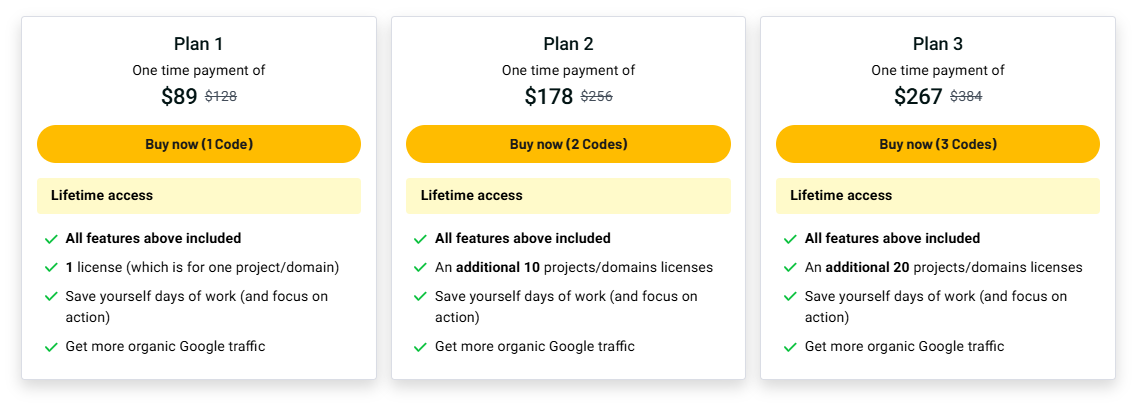The height and width of the screenshot is (407, 1137).
Task: Click checkmark beside 'additional 10 projects/domains licenses'
Action: coord(420,268)
